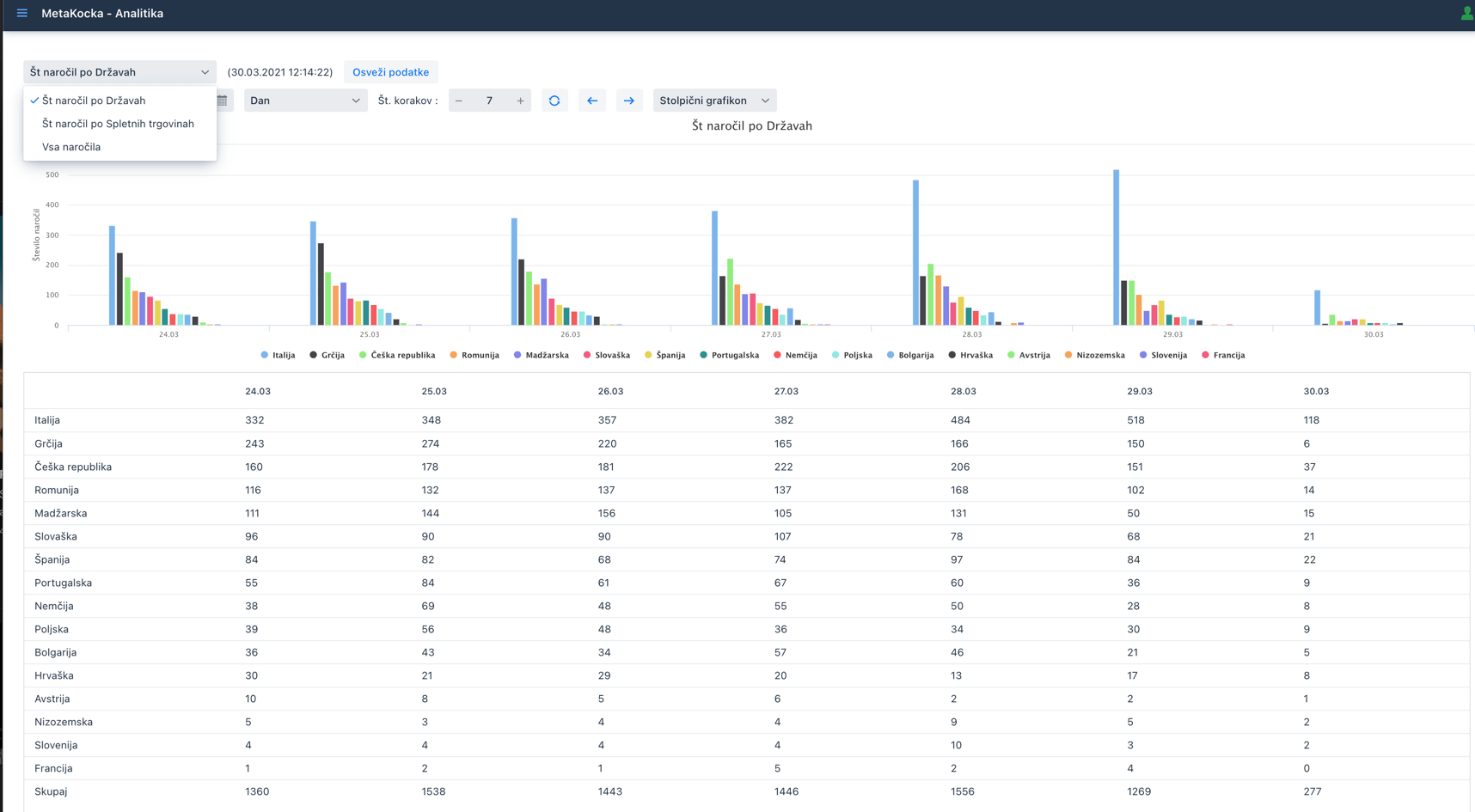
Task: Click Skupaj total 1556 for 28.03
Action: [x=963, y=791]
